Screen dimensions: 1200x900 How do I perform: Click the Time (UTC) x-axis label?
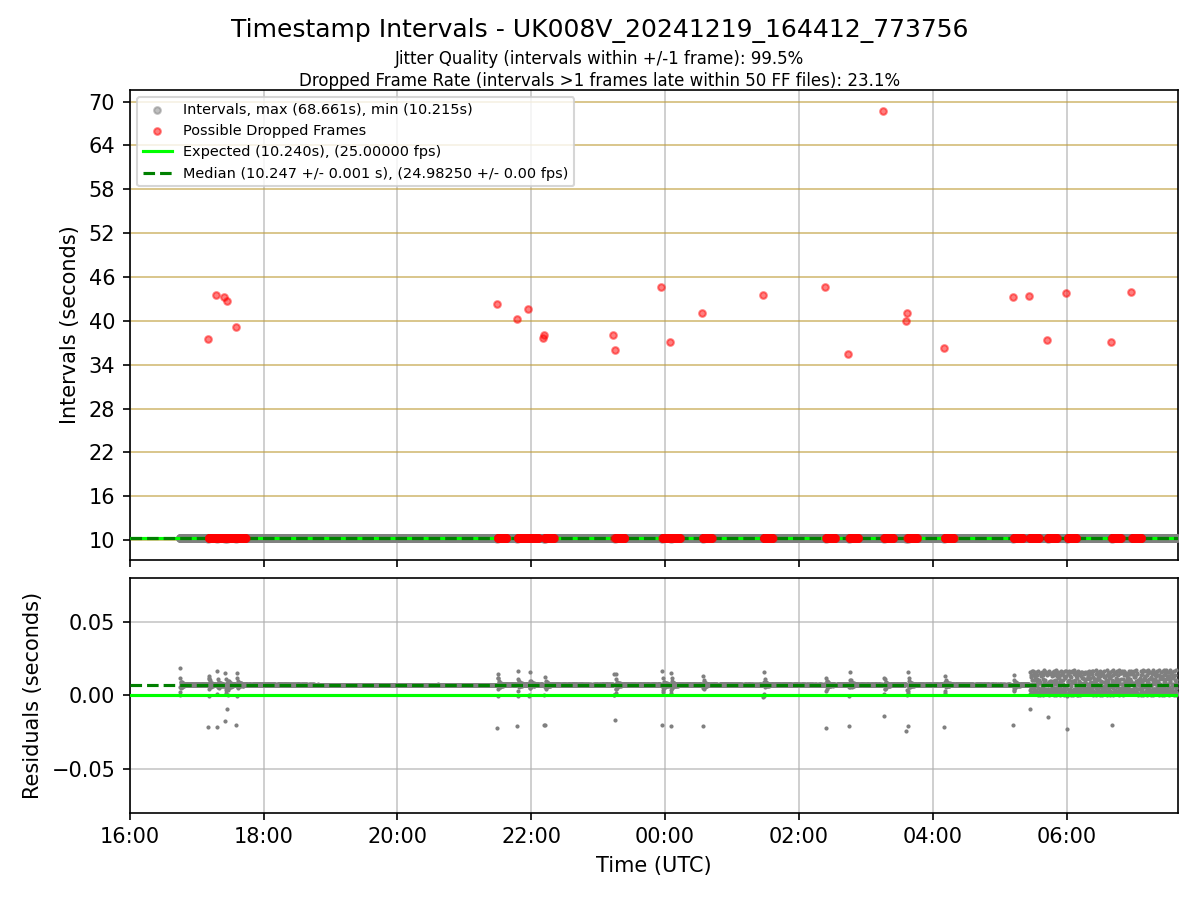(653, 865)
